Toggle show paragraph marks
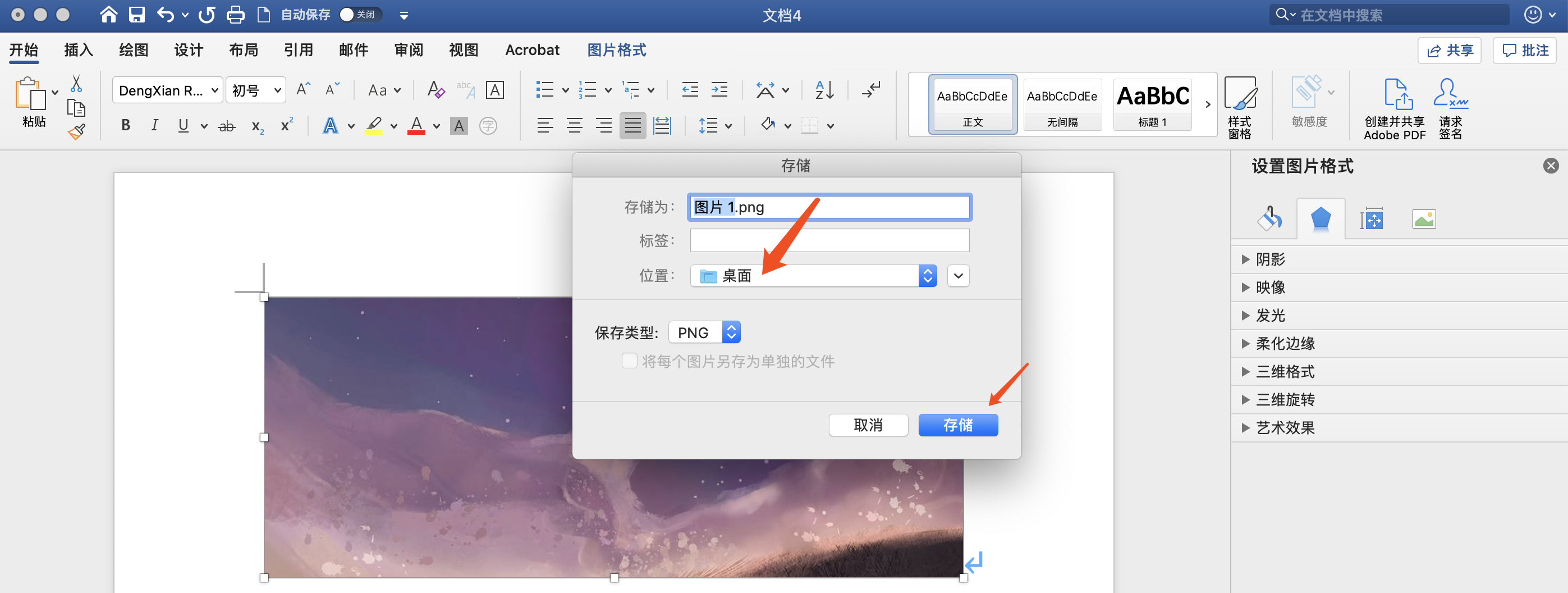Image resolution: width=1568 pixels, height=593 pixels. [871, 90]
